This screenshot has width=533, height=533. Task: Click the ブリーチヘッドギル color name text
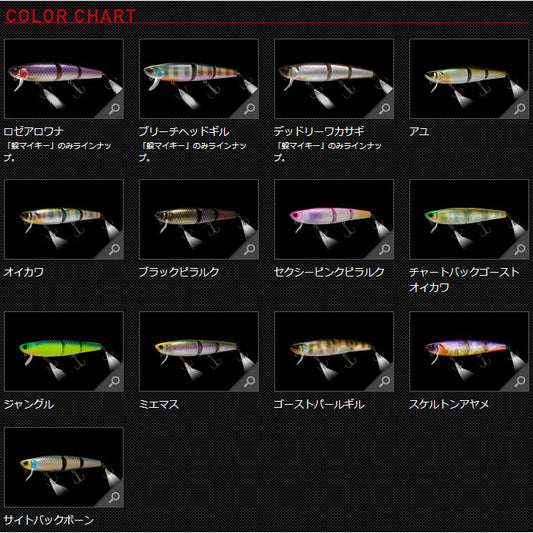point(184,132)
